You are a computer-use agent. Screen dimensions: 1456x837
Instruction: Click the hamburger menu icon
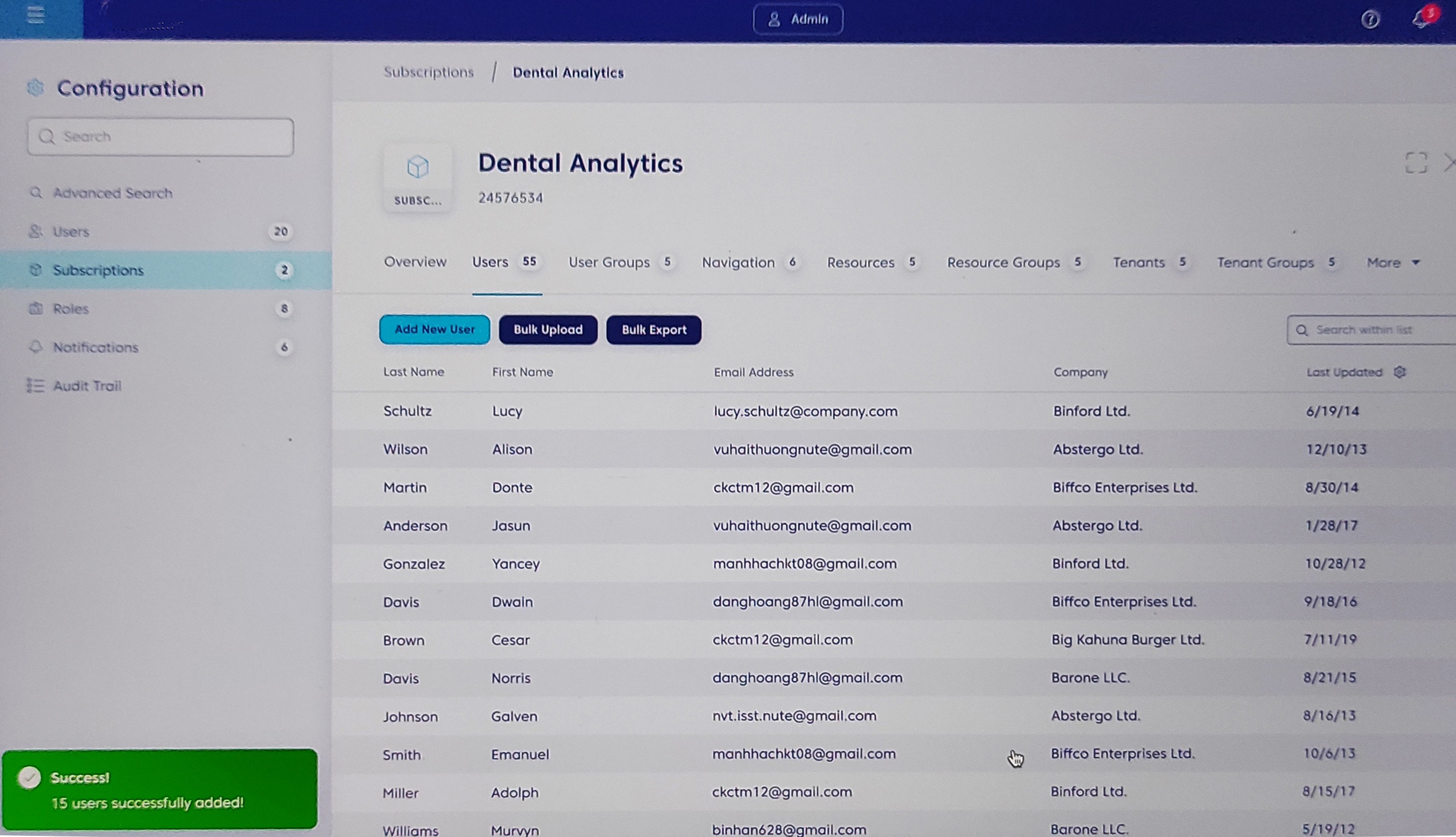35,14
